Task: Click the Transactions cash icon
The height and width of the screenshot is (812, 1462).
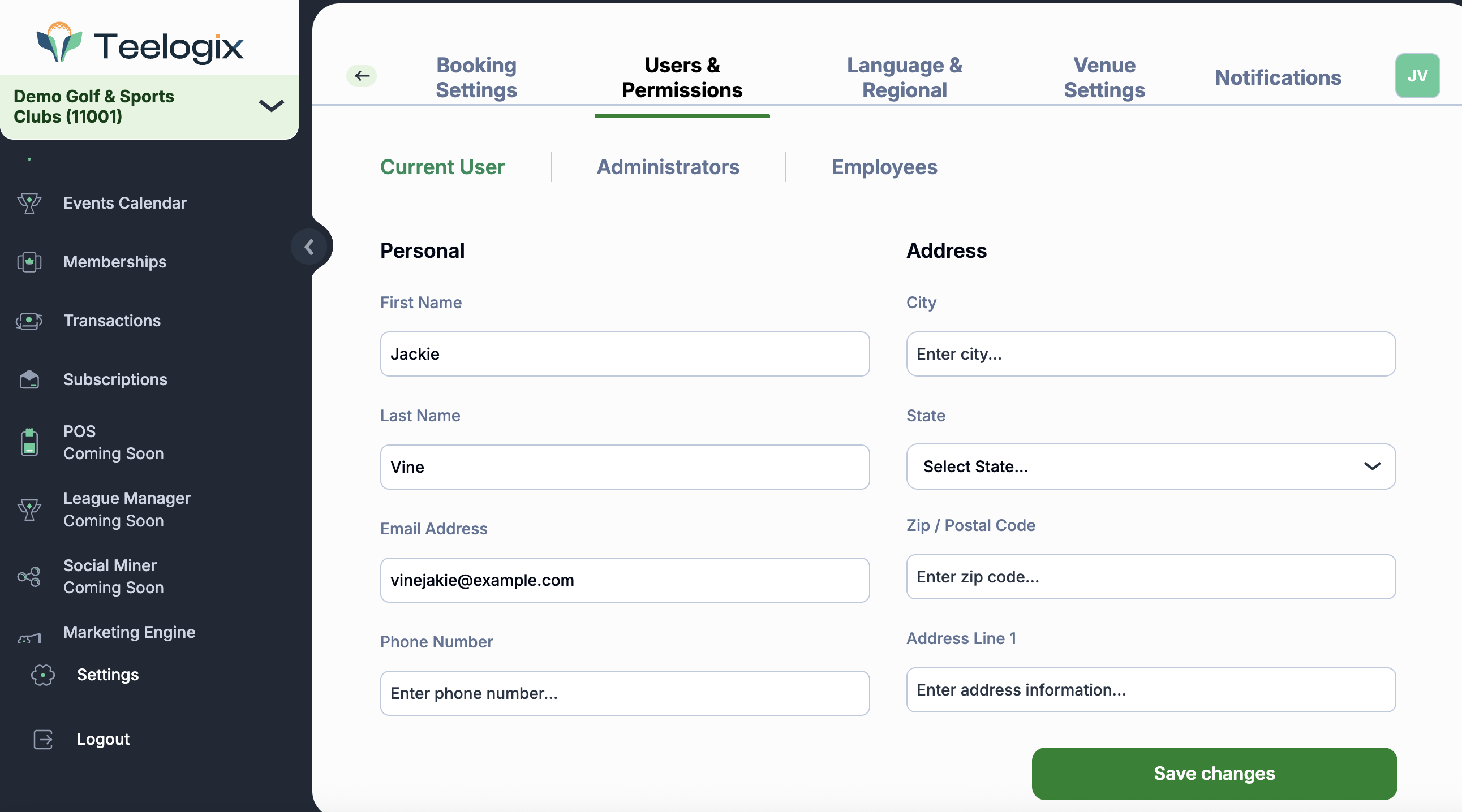Action: click(29, 321)
